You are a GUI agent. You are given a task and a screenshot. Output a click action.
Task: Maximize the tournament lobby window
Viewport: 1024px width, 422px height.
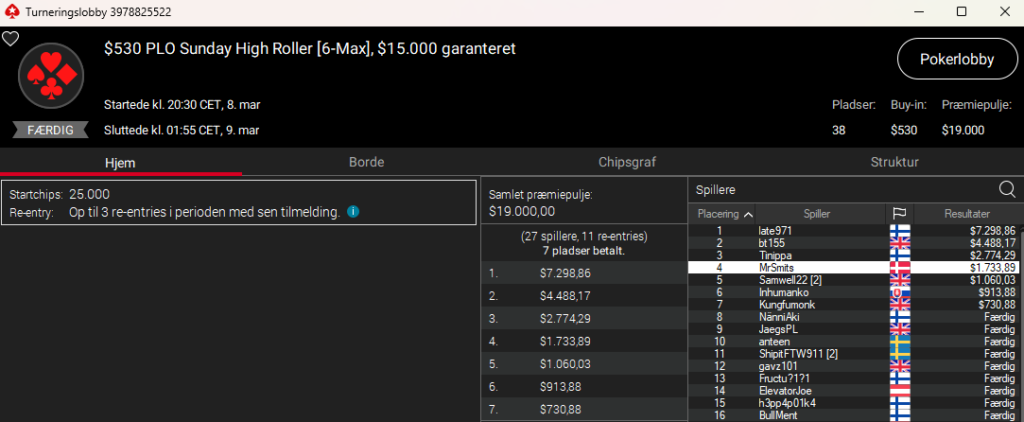tap(962, 11)
